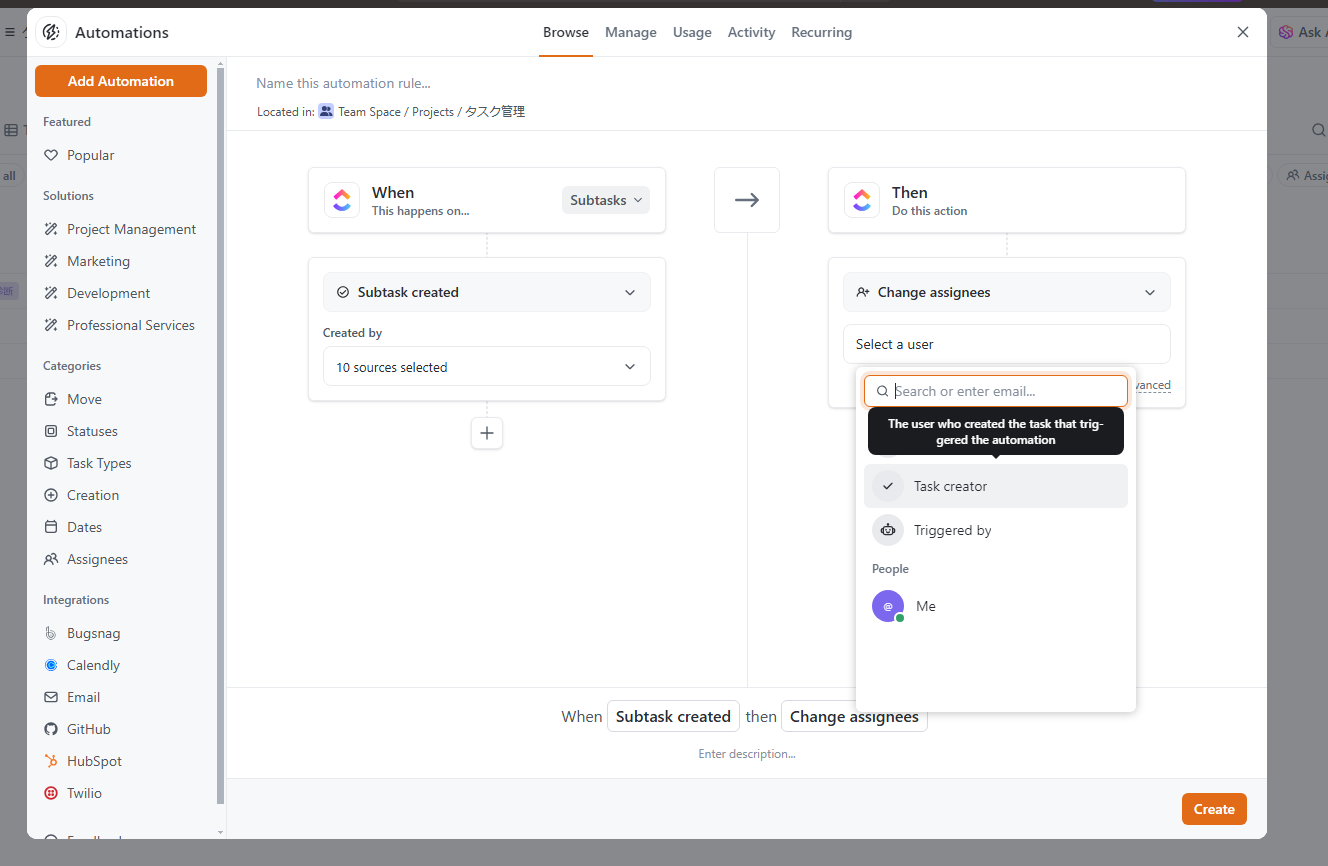
Task: Click the Calendly integration icon
Action: 51,665
